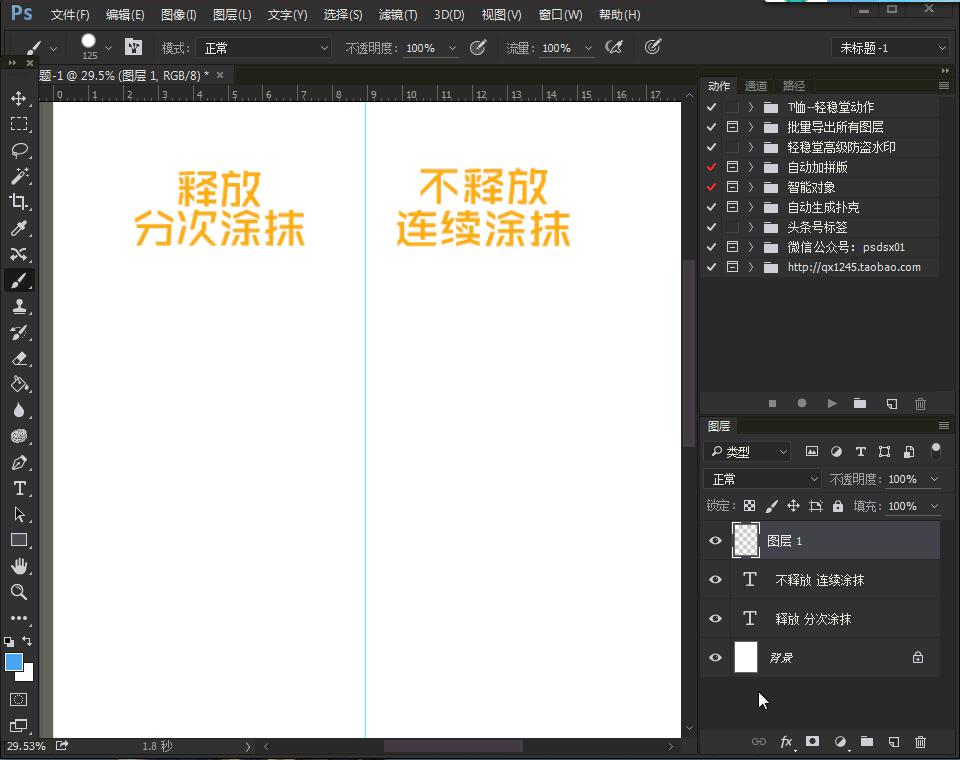Image resolution: width=960 pixels, height=760 pixels.
Task: Select the Hand tool
Action: (21, 566)
